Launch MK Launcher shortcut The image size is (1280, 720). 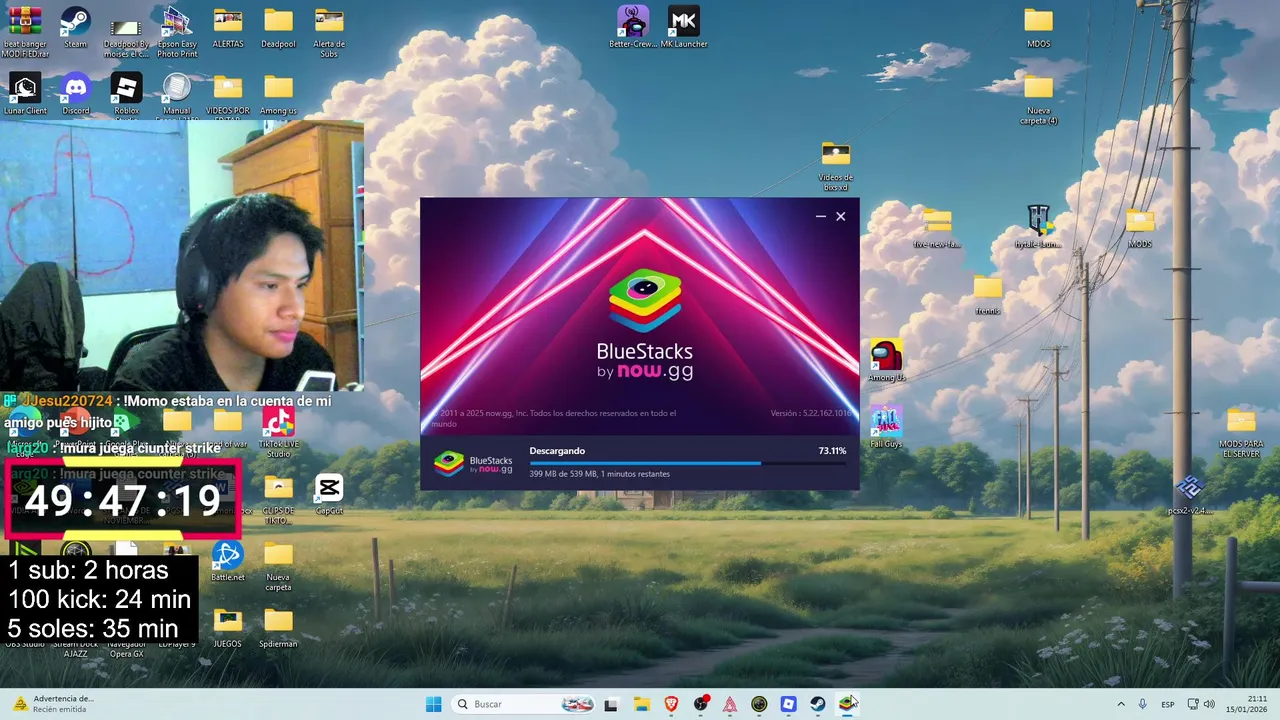684,27
